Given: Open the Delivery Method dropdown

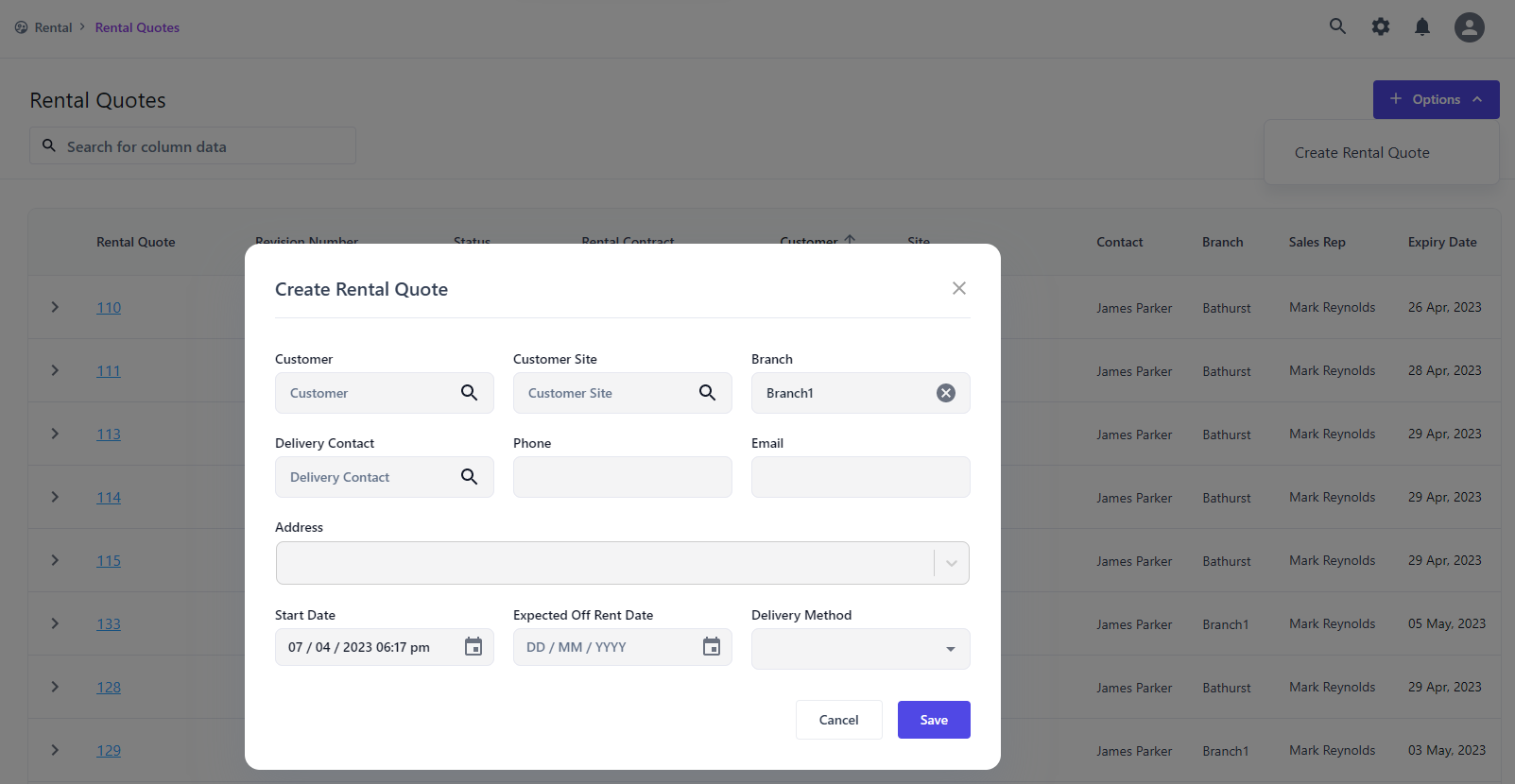Looking at the screenshot, I should (950, 649).
